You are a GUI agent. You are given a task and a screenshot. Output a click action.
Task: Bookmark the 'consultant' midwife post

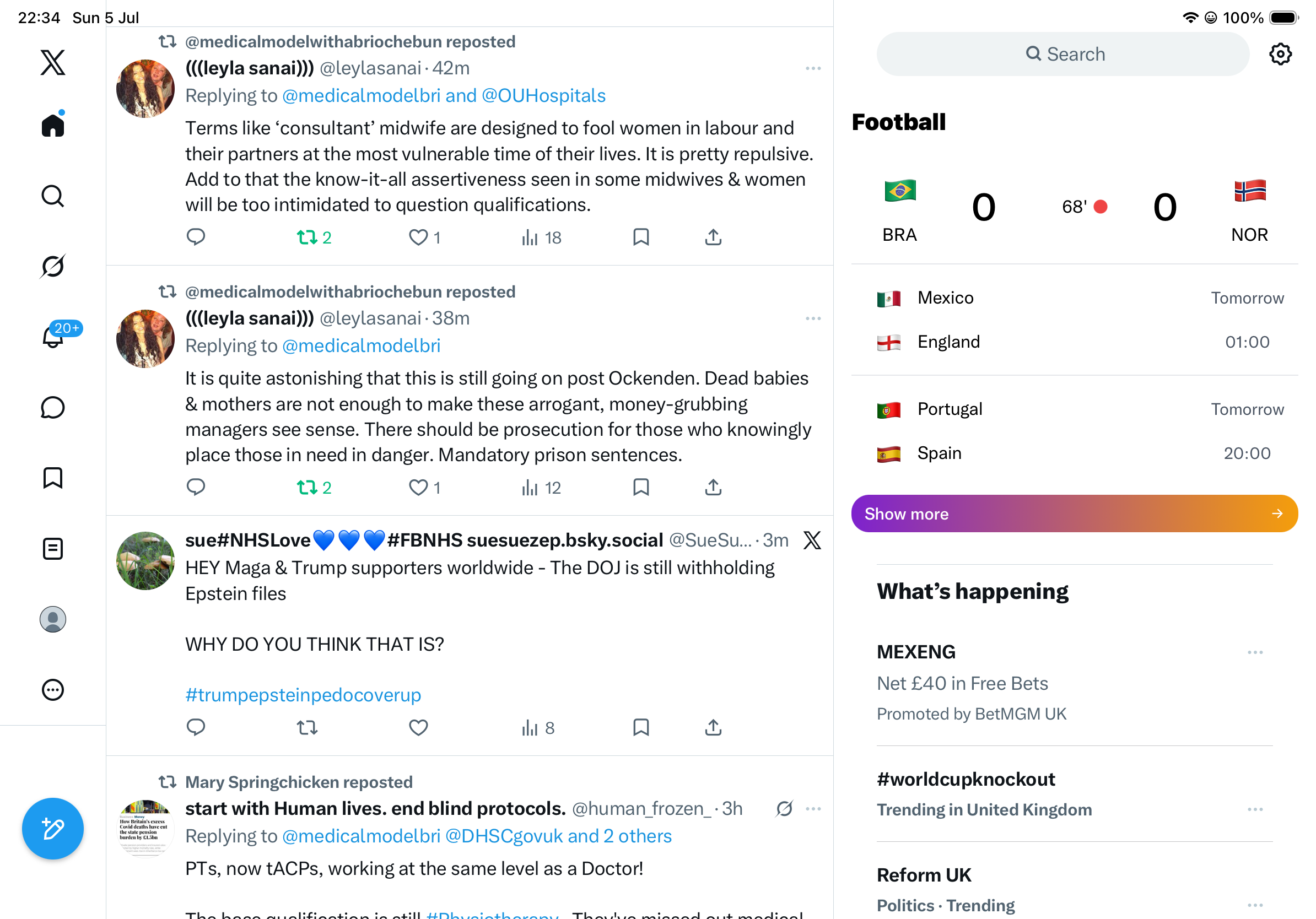[x=641, y=237]
